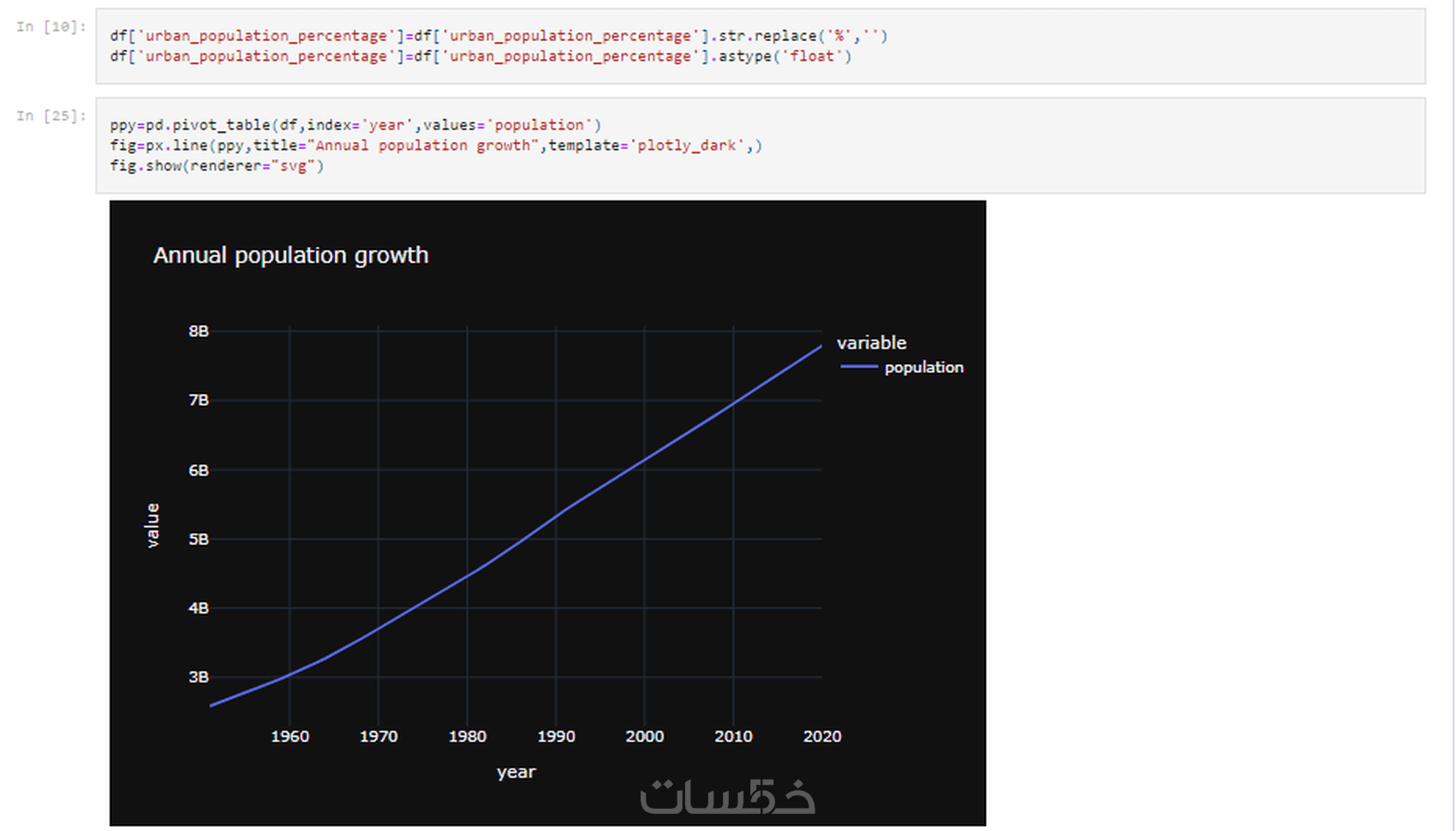Click the 4B y-axis tick label
The height and width of the screenshot is (831, 1456).
coord(199,608)
